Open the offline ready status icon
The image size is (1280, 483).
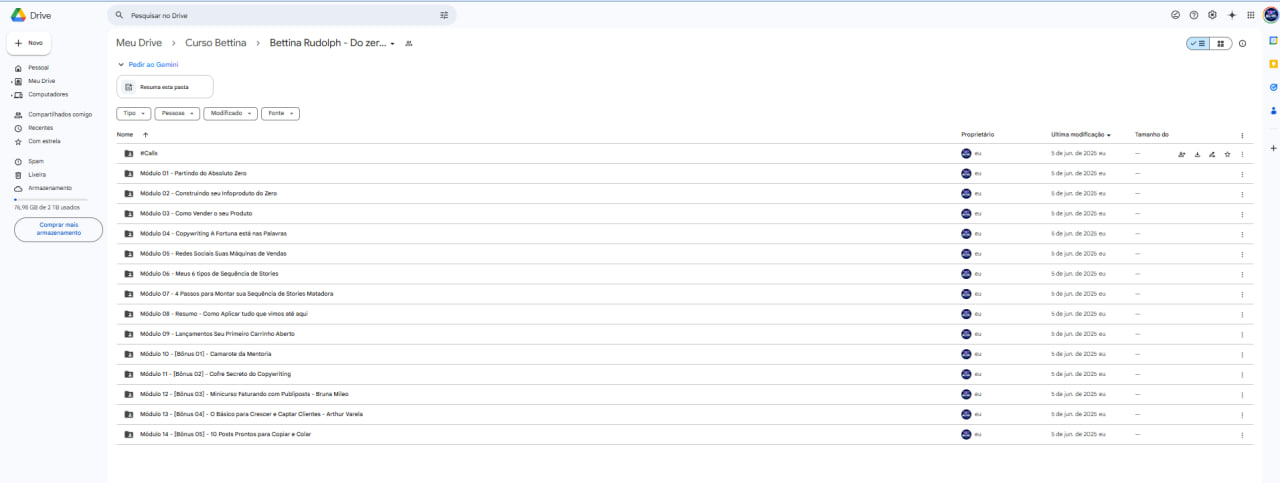(x=1176, y=15)
